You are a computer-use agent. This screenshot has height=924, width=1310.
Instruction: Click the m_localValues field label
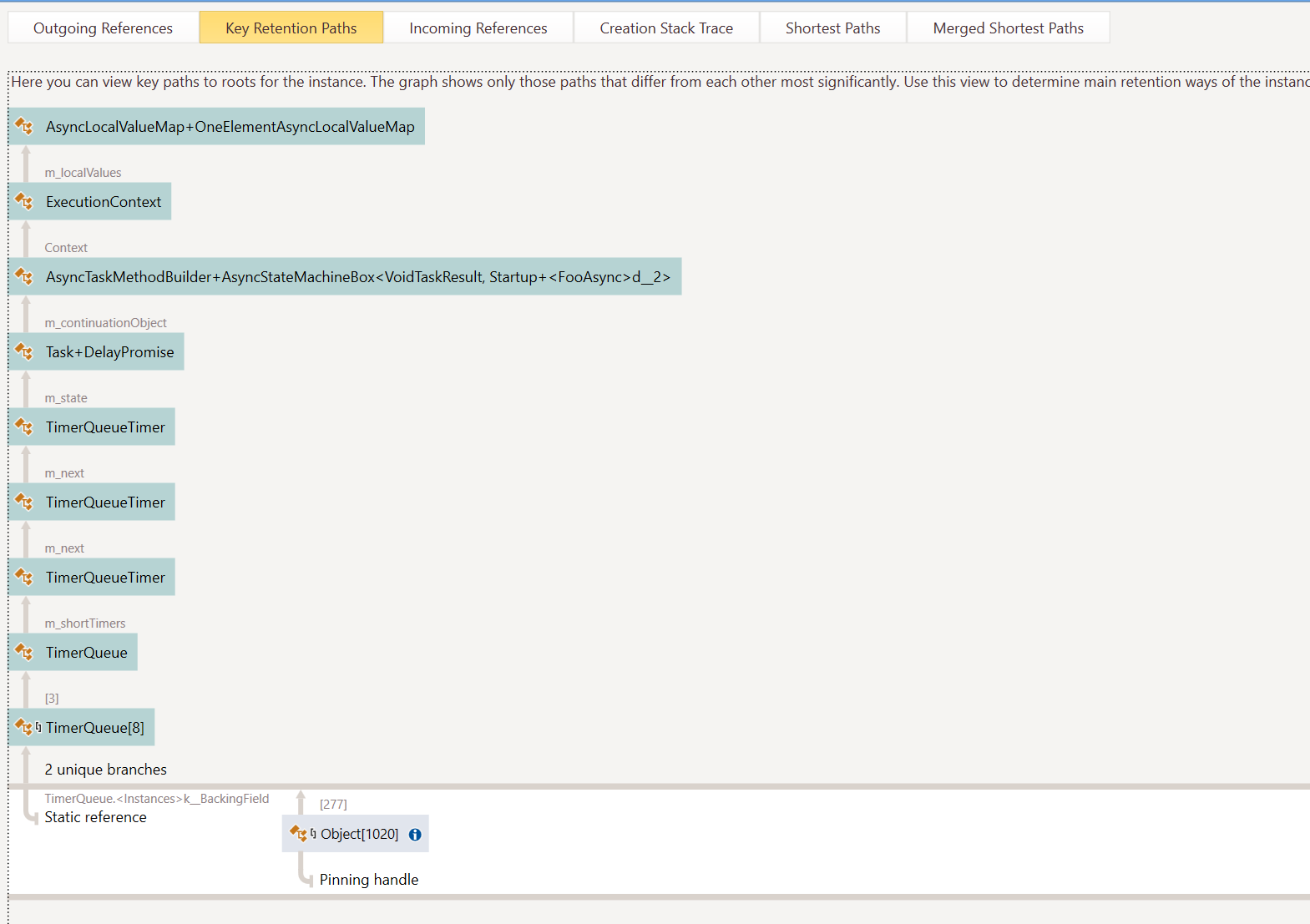pyautogui.click(x=83, y=173)
